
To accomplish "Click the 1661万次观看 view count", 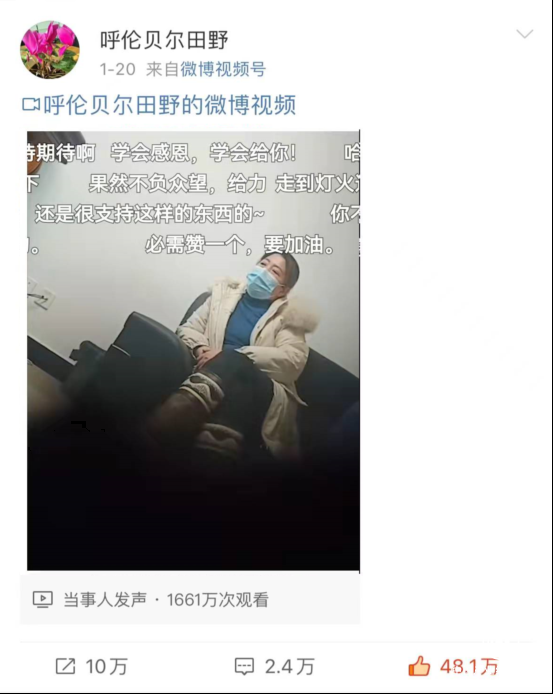I will [x=217, y=600].
